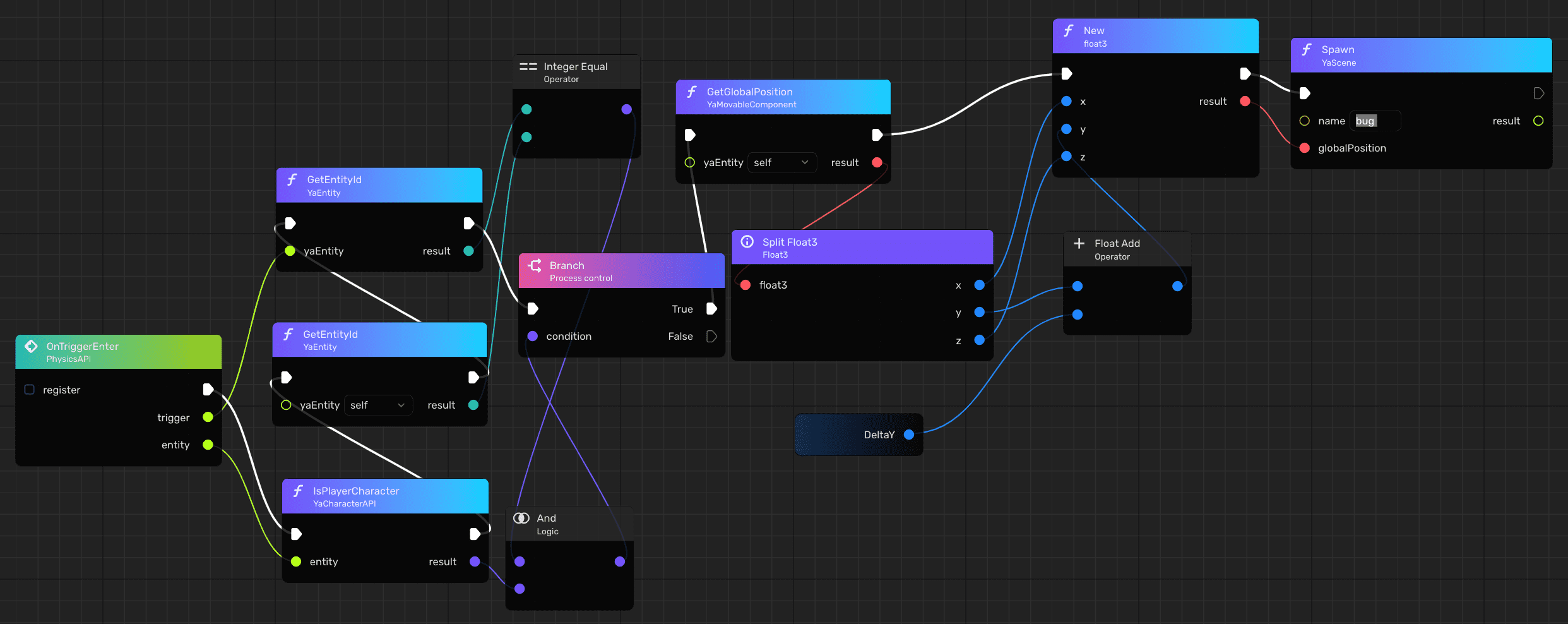Click the GetGlobalPosition function icon
The width and height of the screenshot is (1568, 624).
pos(691,92)
